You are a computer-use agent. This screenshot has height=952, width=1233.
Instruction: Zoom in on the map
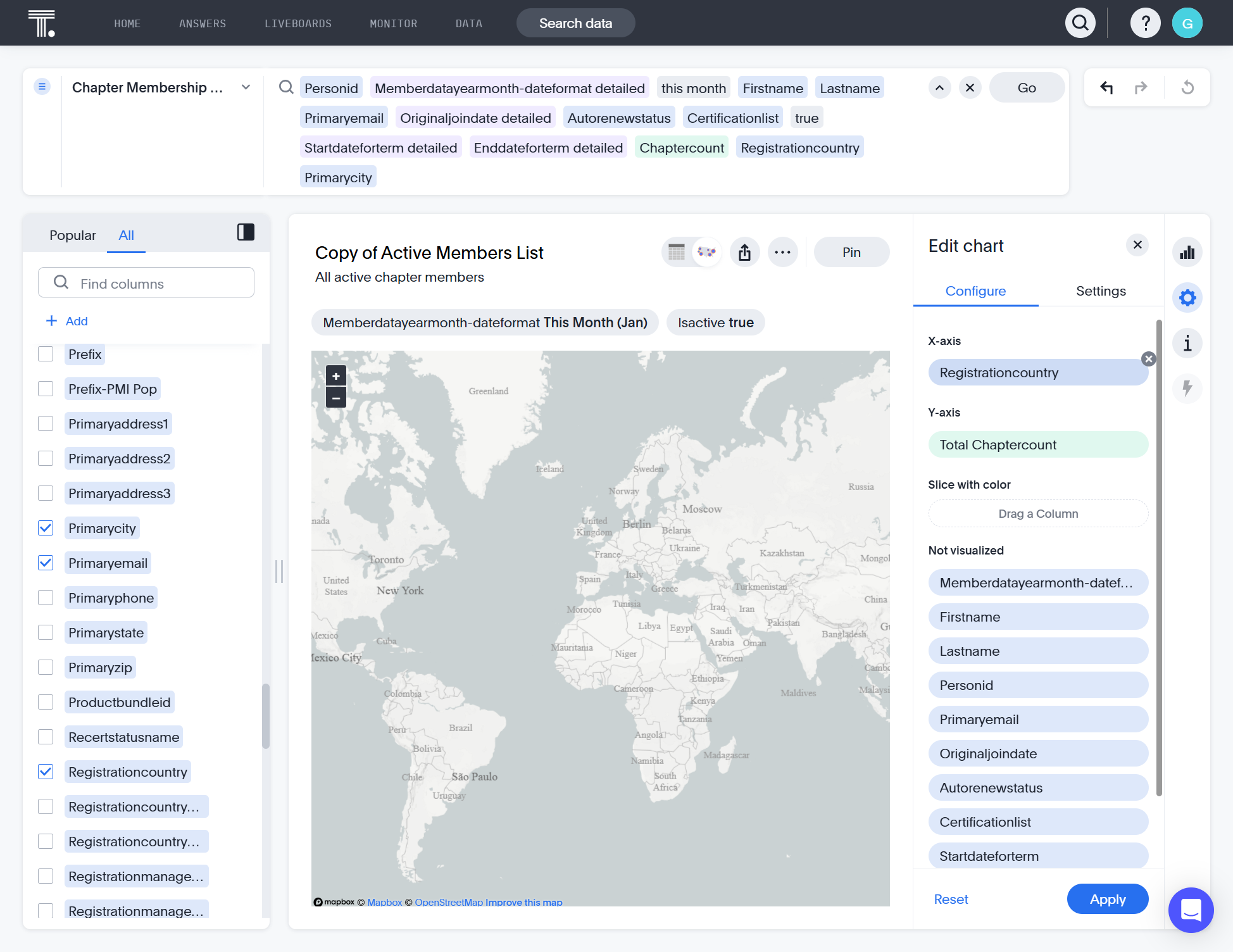[x=336, y=376]
